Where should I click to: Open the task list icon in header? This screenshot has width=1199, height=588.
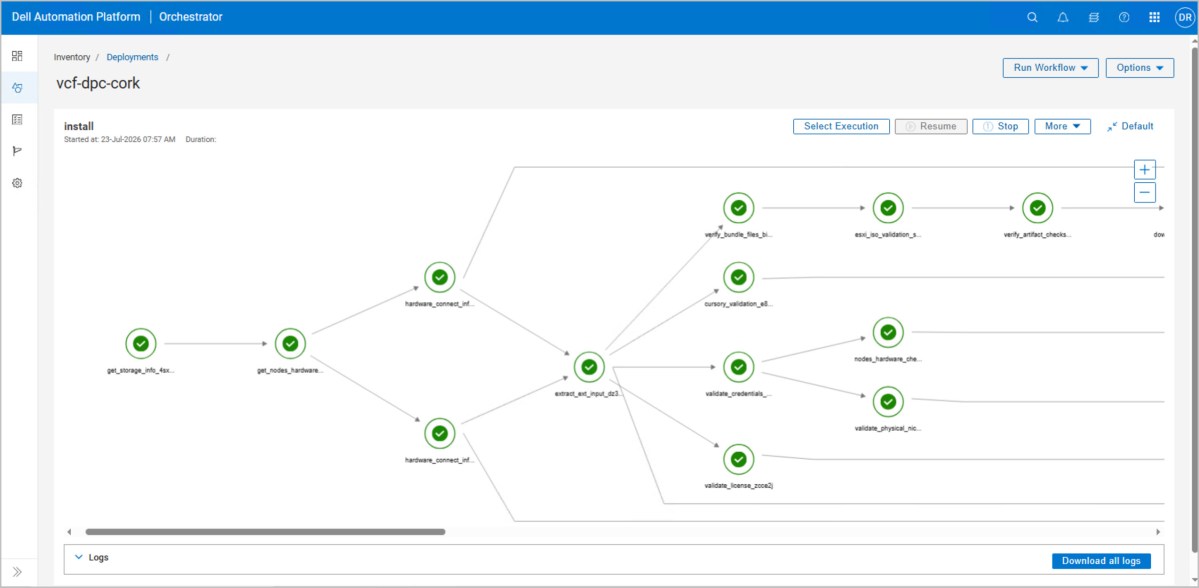pos(1093,18)
